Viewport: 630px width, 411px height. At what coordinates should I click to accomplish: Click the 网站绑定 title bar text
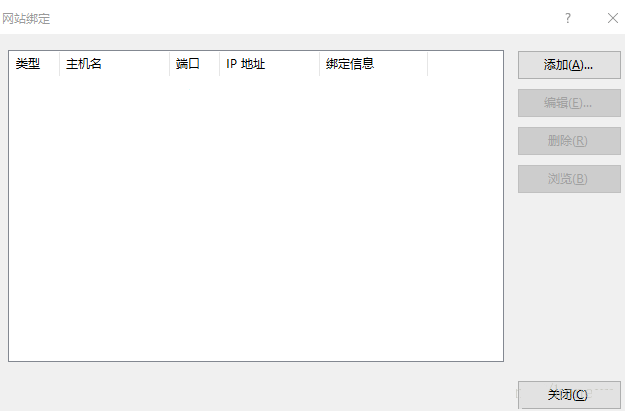[26, 18]
